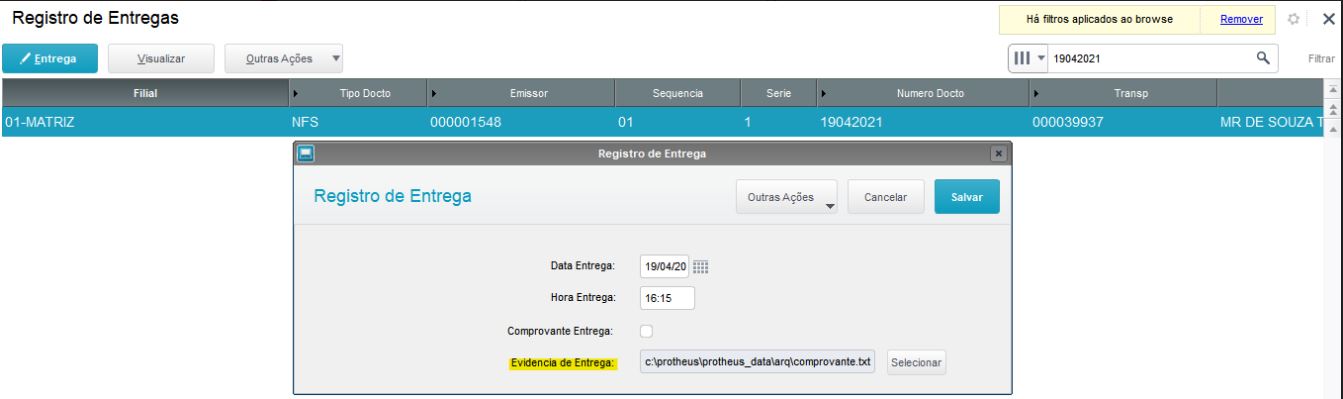Sort by the Transp column header
The height and width of the screenshot is (399, 1343).
coord(1122,92)
